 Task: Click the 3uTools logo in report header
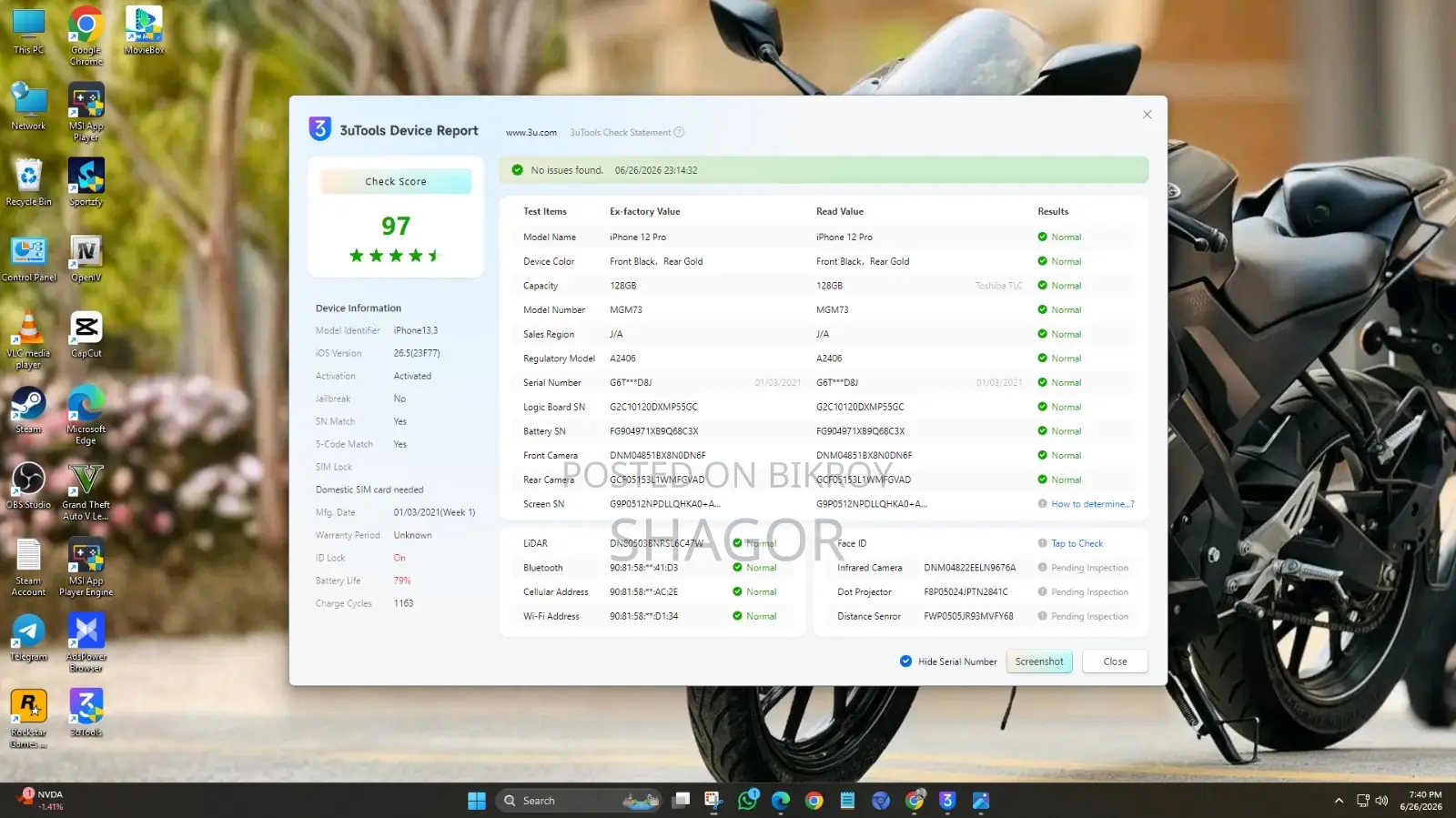coord(320,129)
